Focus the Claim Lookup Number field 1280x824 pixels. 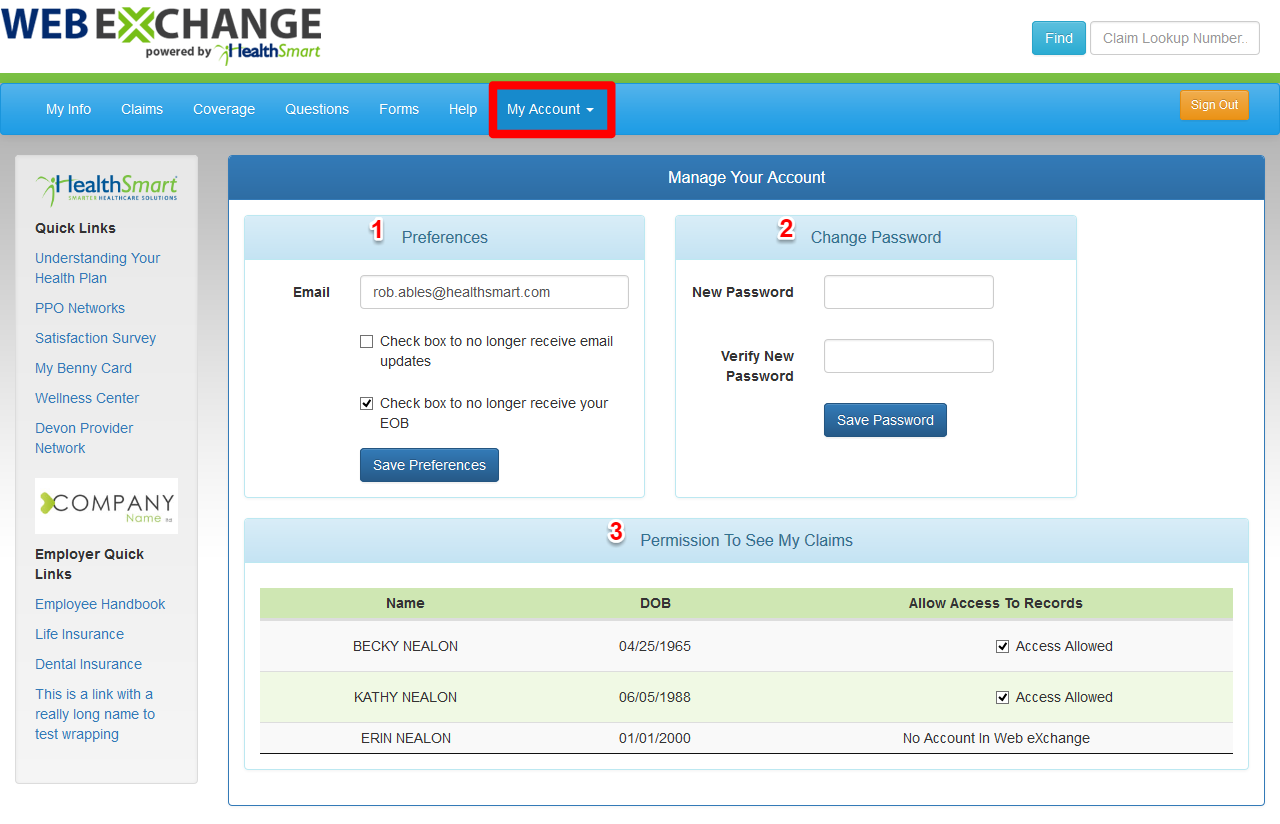[1175, 38]
